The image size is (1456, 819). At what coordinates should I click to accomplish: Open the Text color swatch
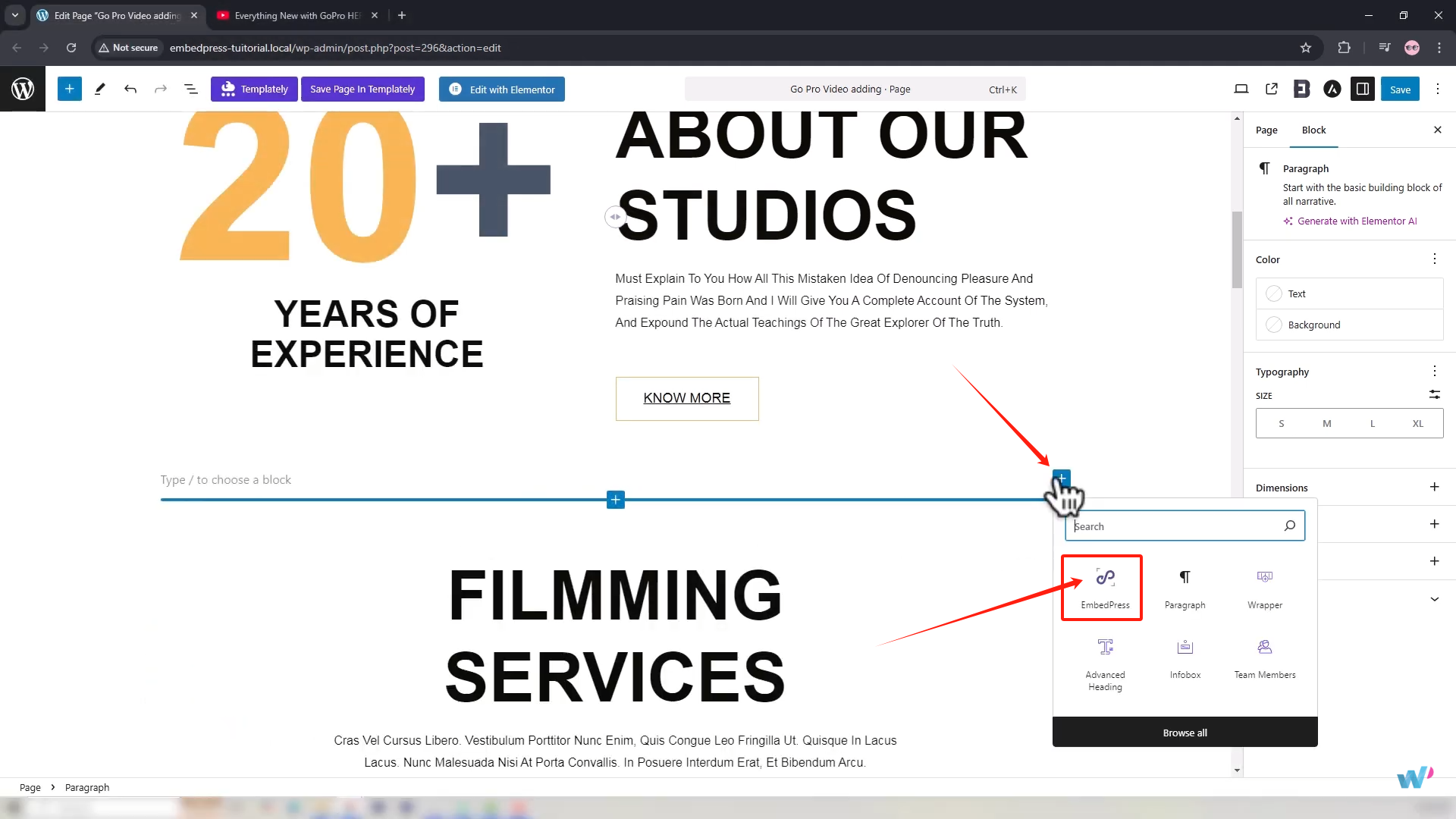pos(1274,293)
